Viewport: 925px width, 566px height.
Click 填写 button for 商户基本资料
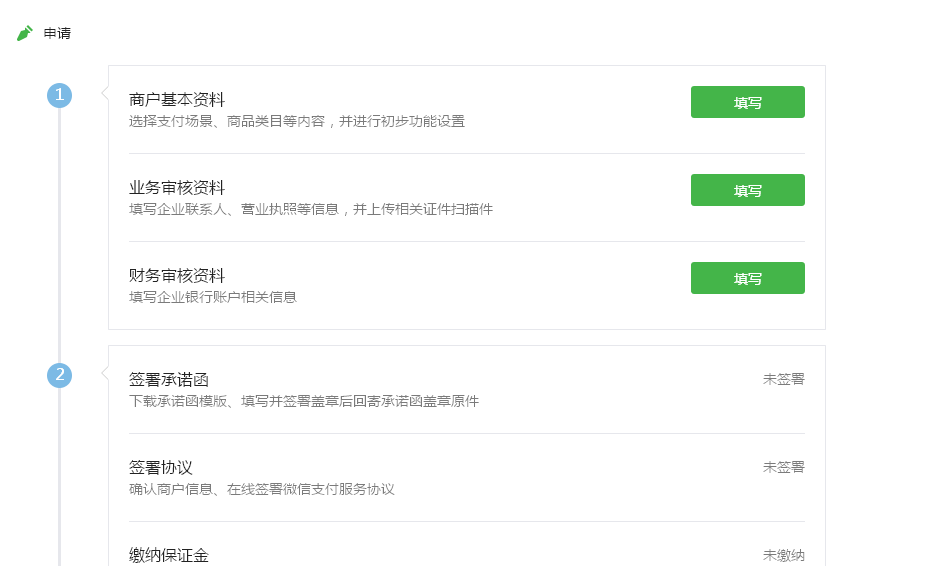(x=747, y=102)
